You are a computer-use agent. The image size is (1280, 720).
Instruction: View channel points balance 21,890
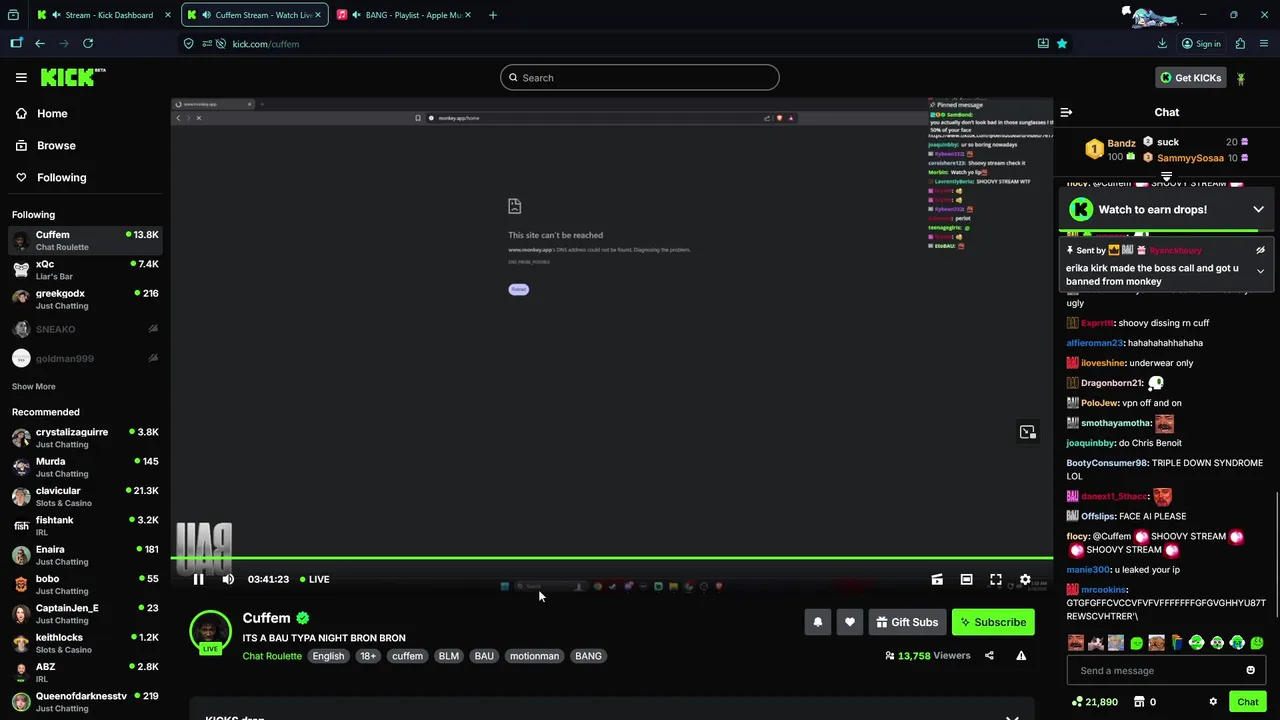coord(1094,702)
